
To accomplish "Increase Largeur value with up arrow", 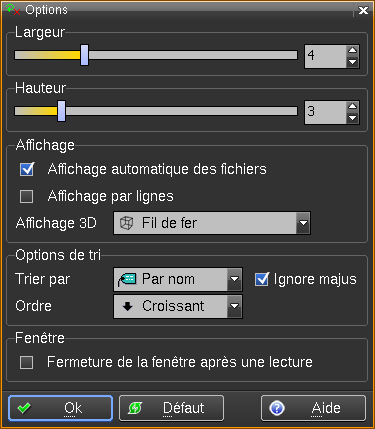I will click(x=353, y=51).
